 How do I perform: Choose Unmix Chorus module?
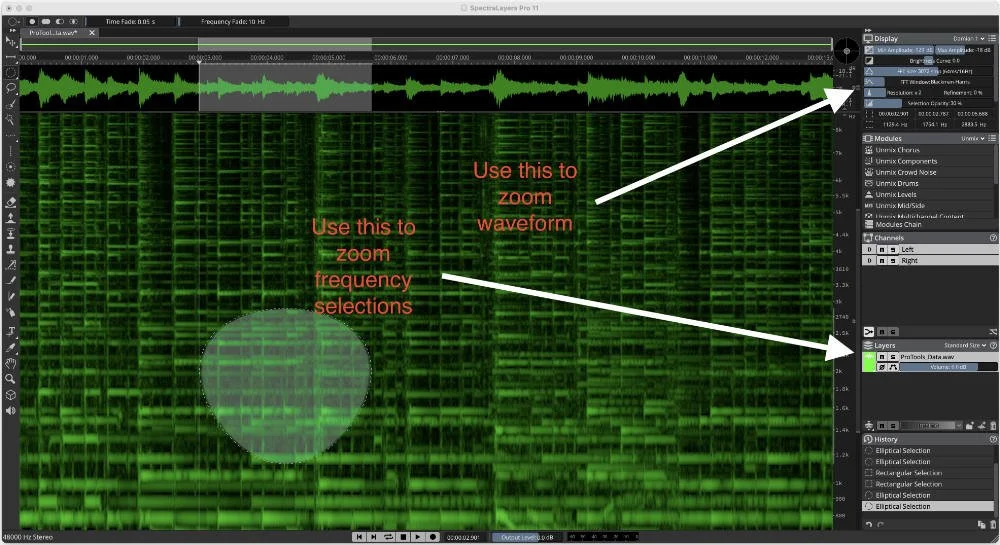(x=897, y=150)
